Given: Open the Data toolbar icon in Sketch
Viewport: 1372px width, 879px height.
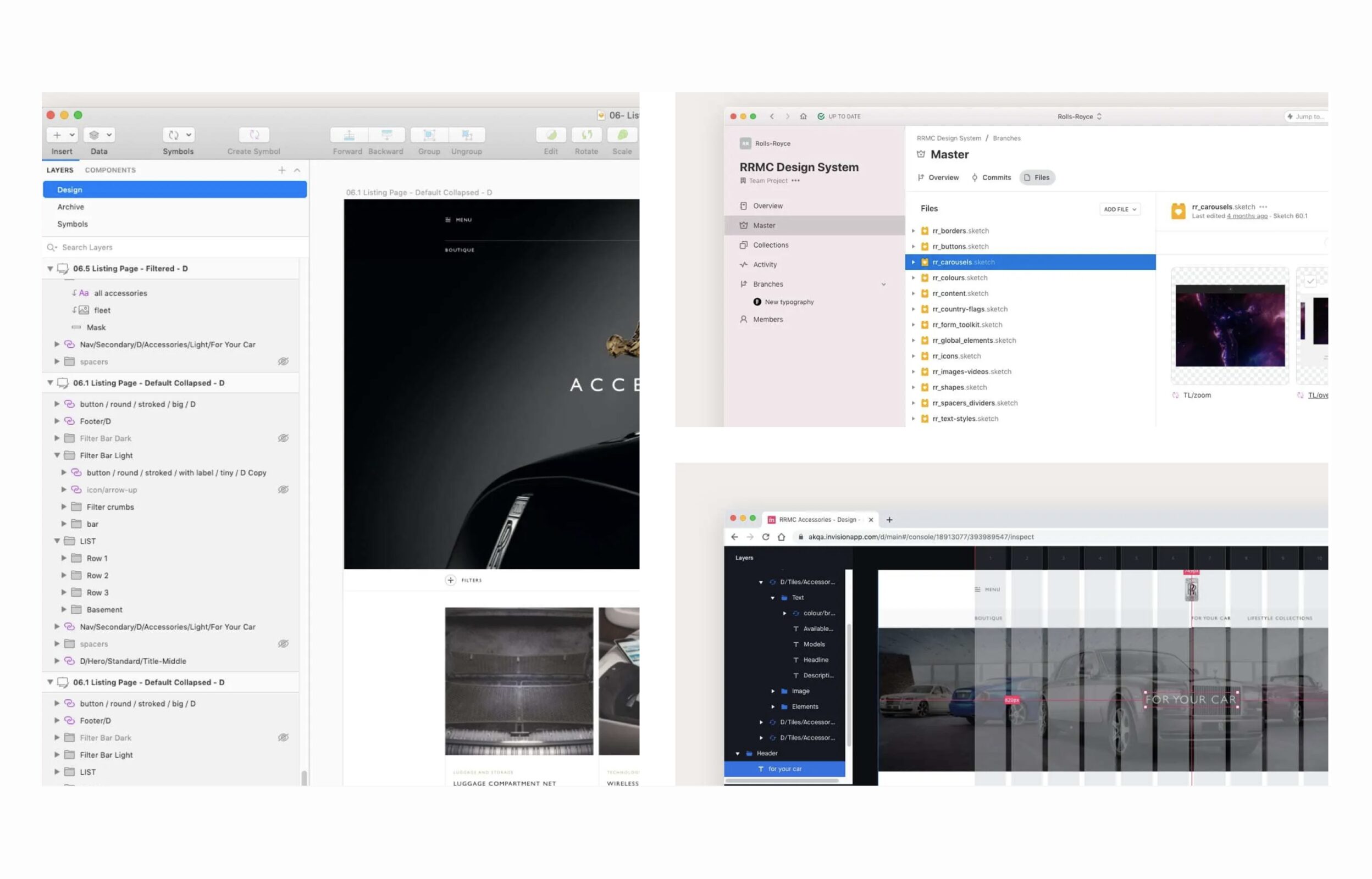Looking at the screenshot, I should (x=99, y=135).
